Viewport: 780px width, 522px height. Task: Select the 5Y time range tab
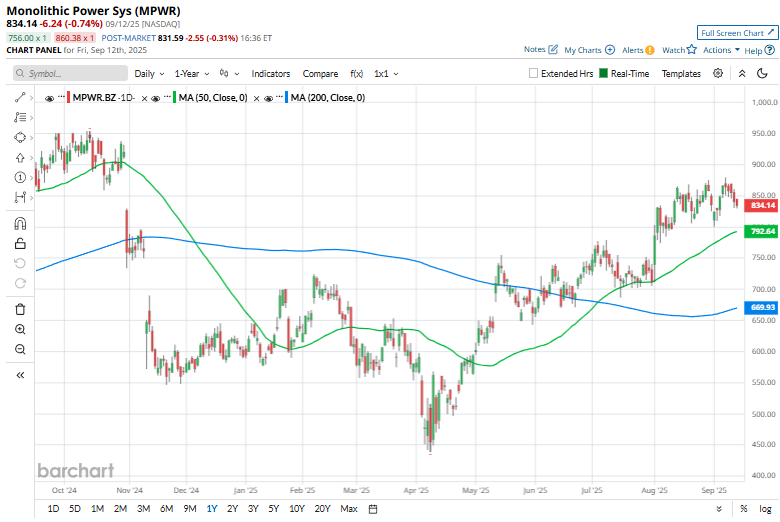click(274, 509)
